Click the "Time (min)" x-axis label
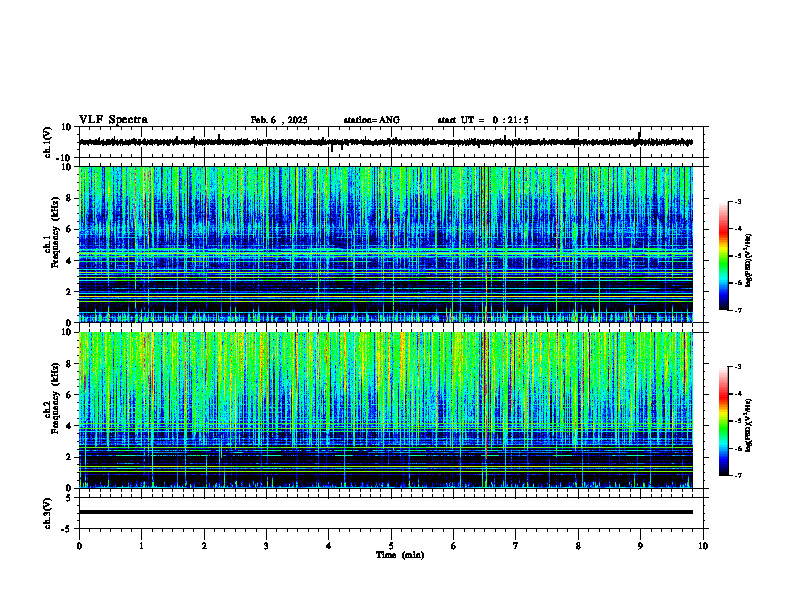The height and width of the screenshot is (612, 792). click(x=400, y=555)
